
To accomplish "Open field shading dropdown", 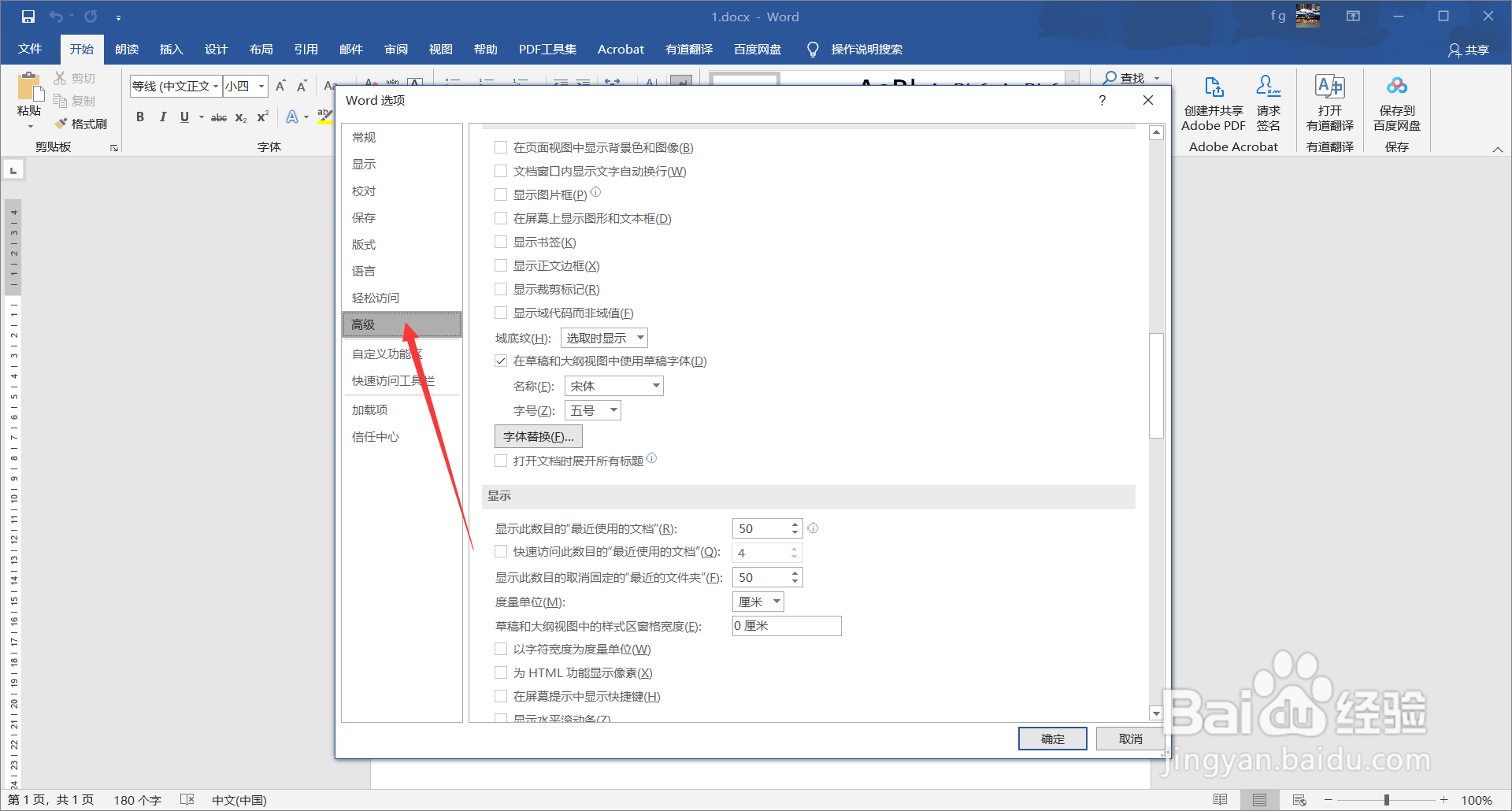I will click(x=604, y=338).
